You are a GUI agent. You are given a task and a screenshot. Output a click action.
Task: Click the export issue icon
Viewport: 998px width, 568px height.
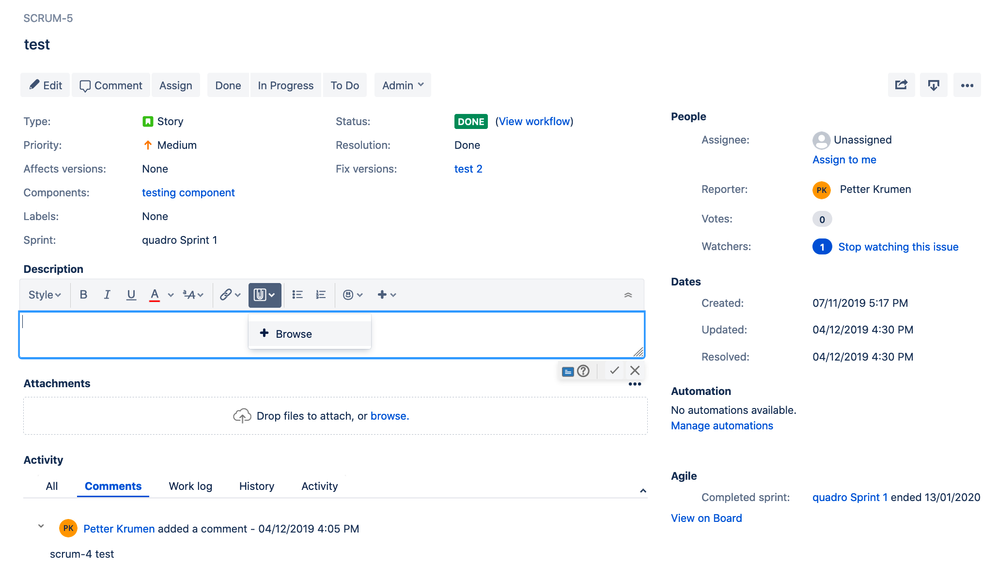(934, 85)
